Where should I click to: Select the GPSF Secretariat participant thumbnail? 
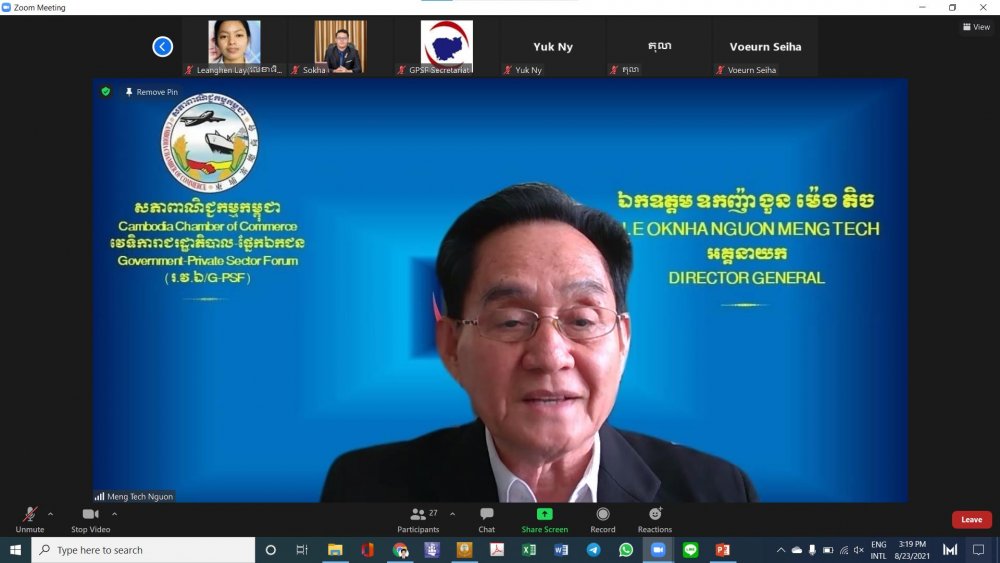coord(446,46)
